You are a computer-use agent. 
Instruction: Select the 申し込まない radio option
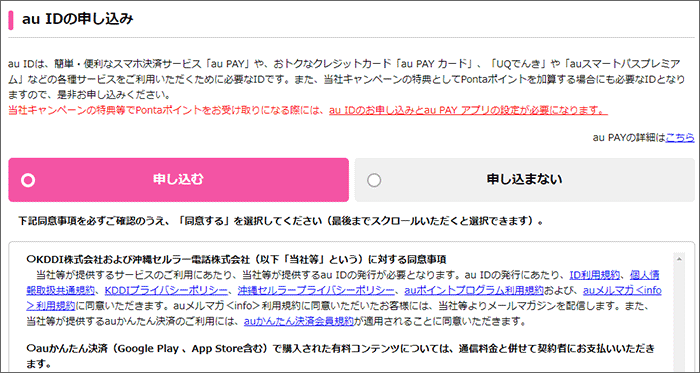(x=525, y=180)
